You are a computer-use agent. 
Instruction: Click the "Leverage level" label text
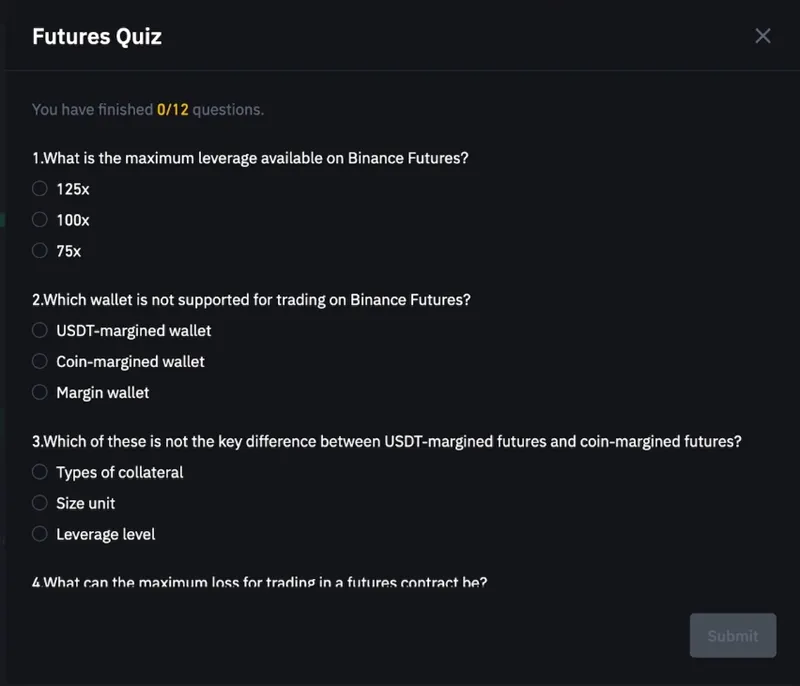click(106, 534)
